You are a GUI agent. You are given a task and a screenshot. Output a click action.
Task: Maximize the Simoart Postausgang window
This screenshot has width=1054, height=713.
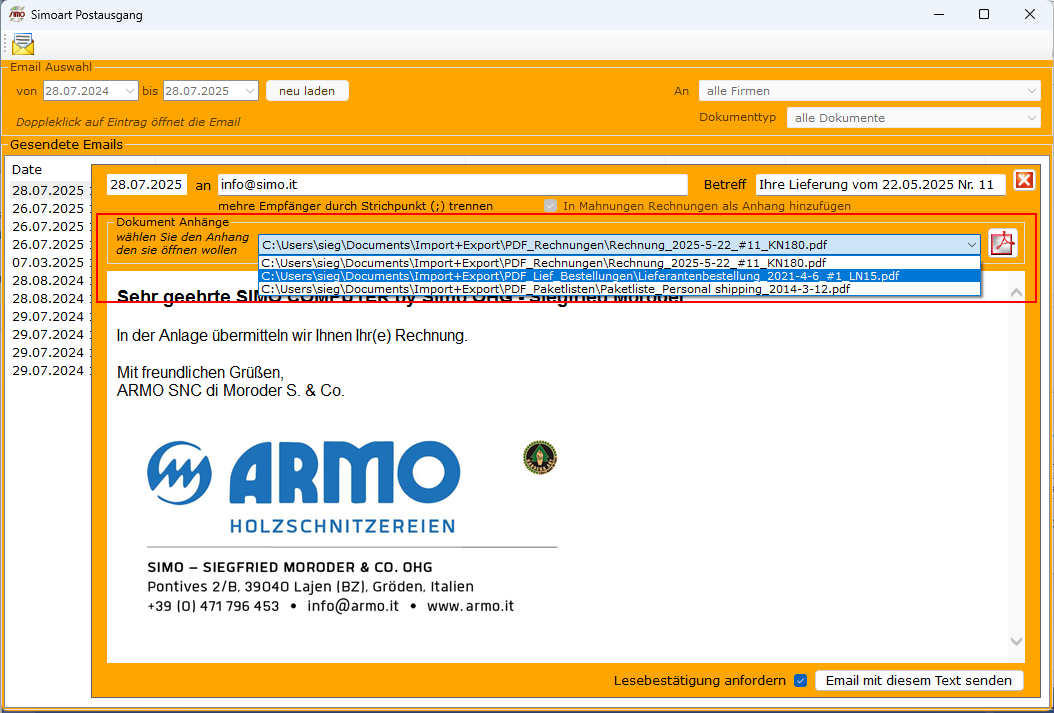coord(984,14)
